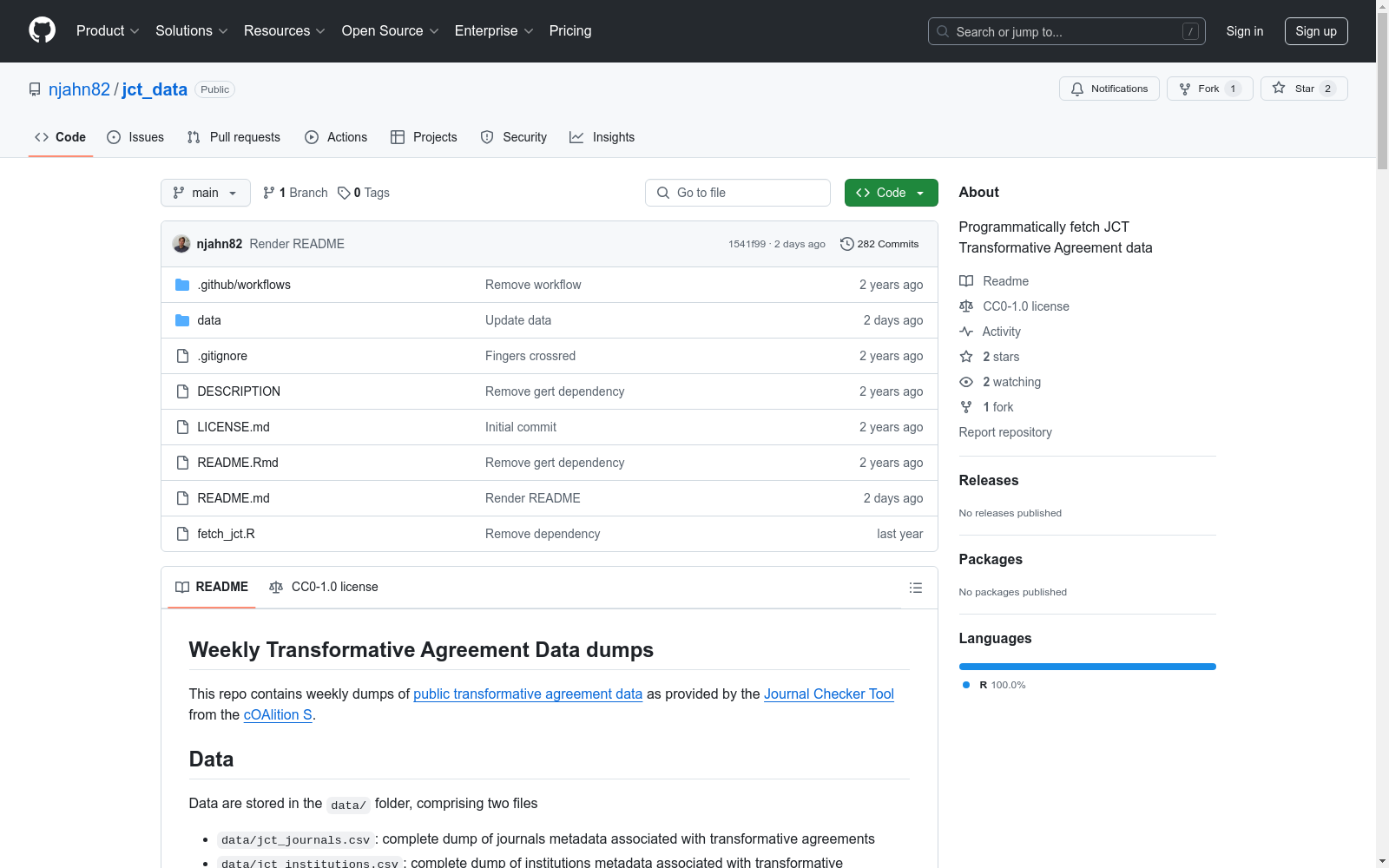Click the Languages R progress bar

pyautogui.click(x=1088, y=667)
